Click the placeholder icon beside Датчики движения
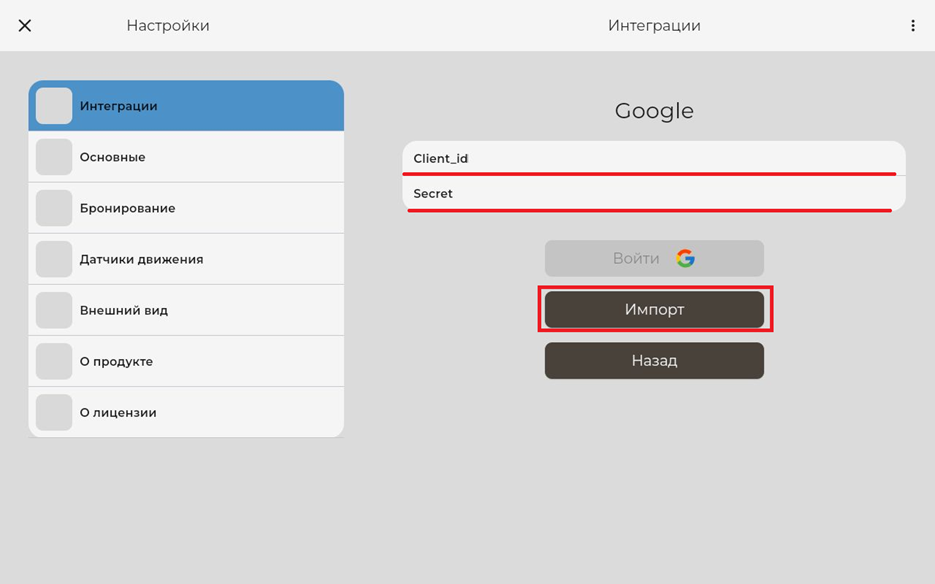The width and height of the screenshot is (935, 584). click(x=54, y=259)
